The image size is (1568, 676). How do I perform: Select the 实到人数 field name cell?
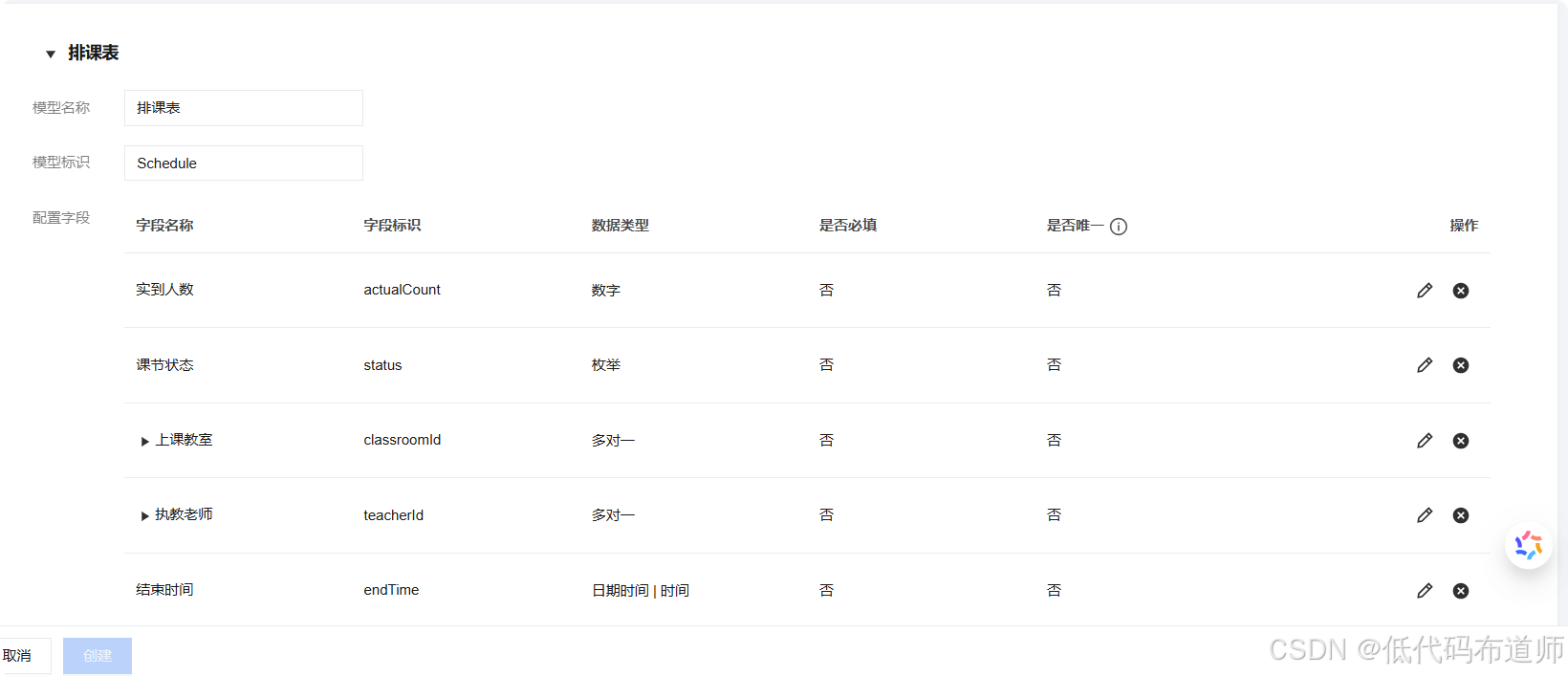[x=164, y=290]
